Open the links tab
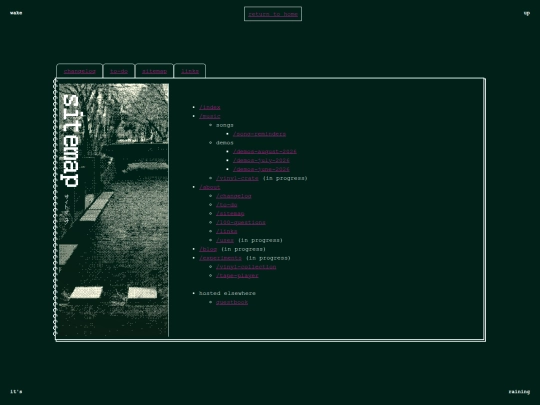The image size is (540, 405). pos(190,71)
